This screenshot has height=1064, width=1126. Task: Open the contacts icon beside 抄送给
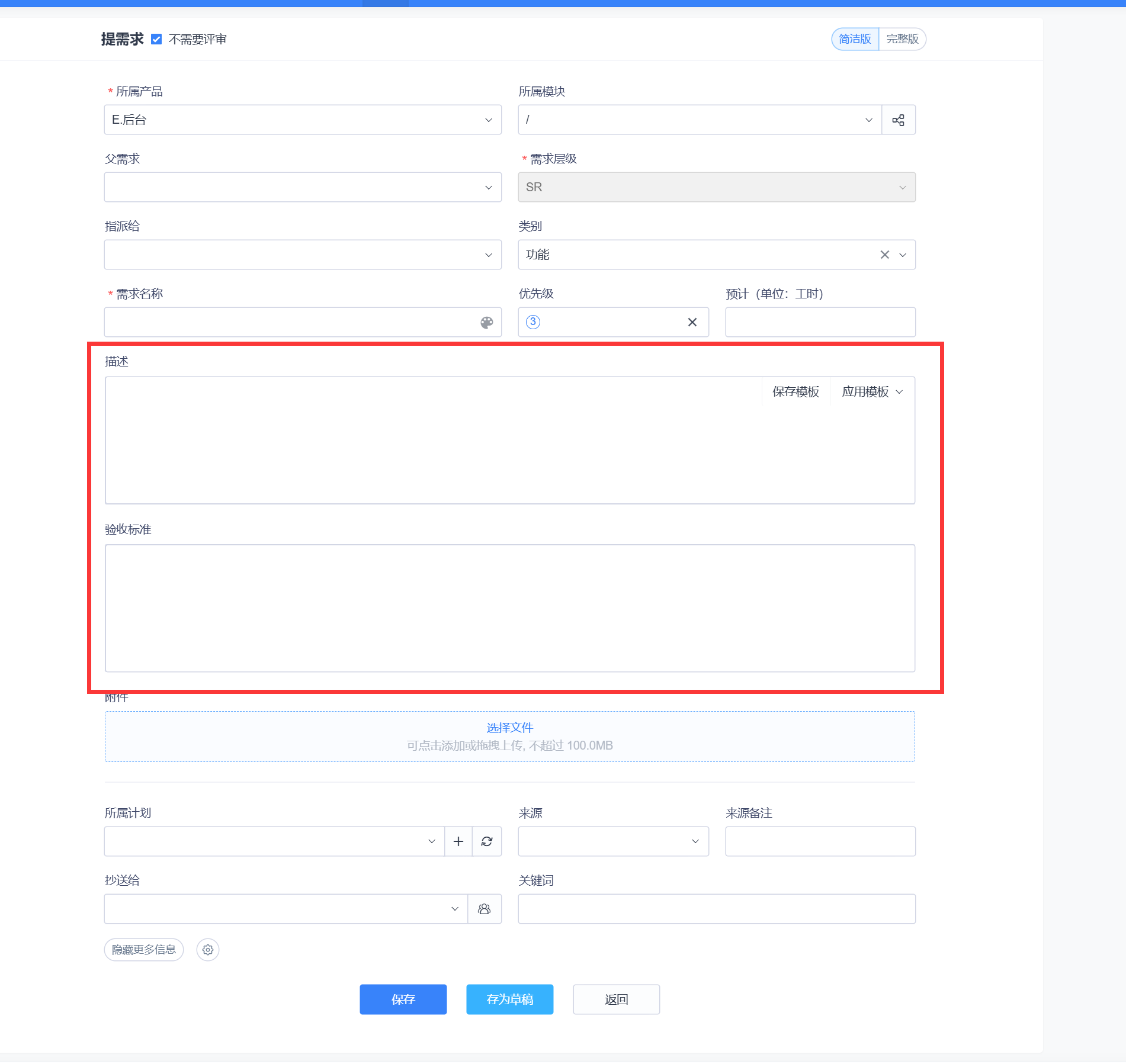[485, 909]
